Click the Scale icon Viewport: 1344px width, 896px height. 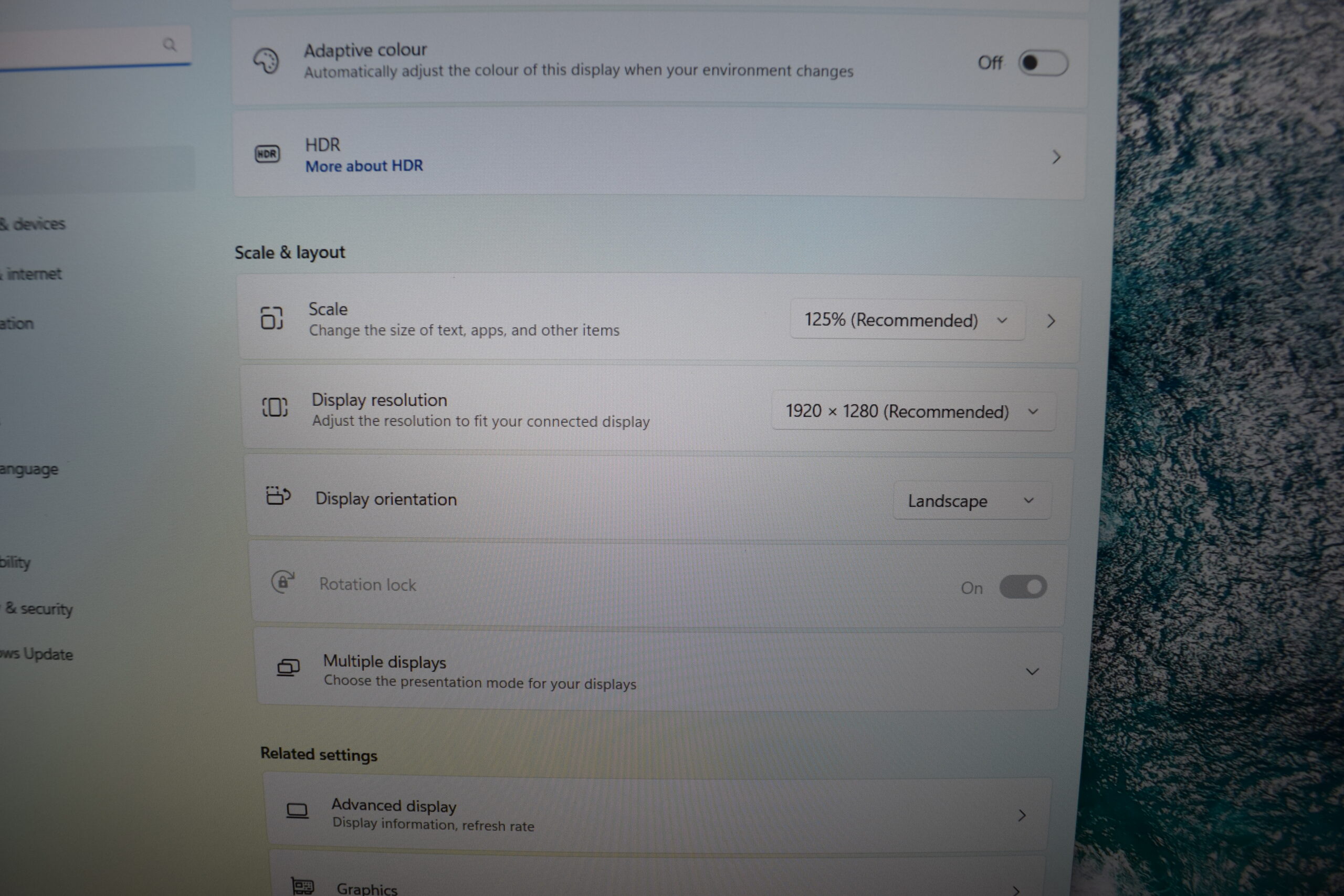coord(271,318)
